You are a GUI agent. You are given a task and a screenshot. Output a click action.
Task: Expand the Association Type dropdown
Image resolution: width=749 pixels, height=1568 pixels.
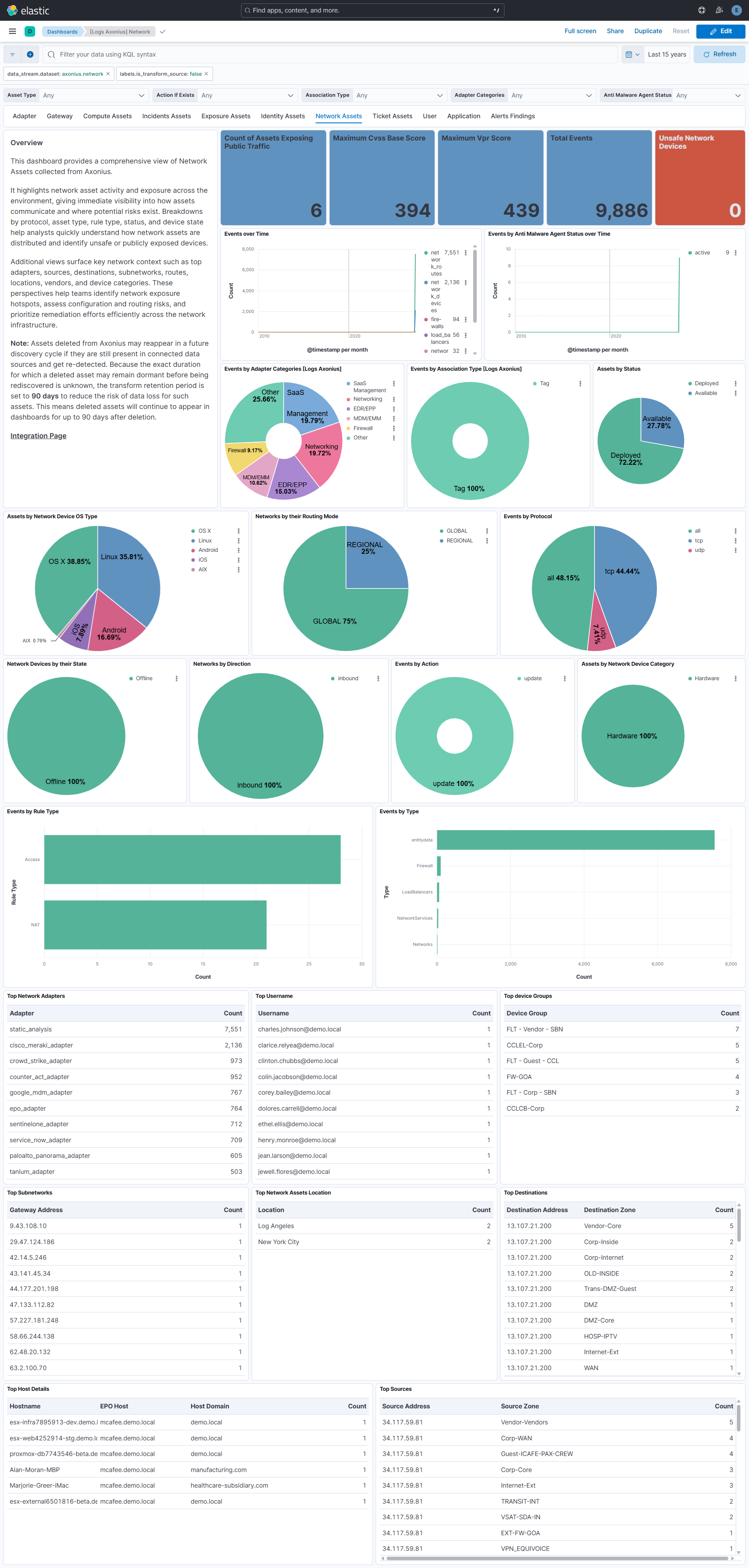400,95
